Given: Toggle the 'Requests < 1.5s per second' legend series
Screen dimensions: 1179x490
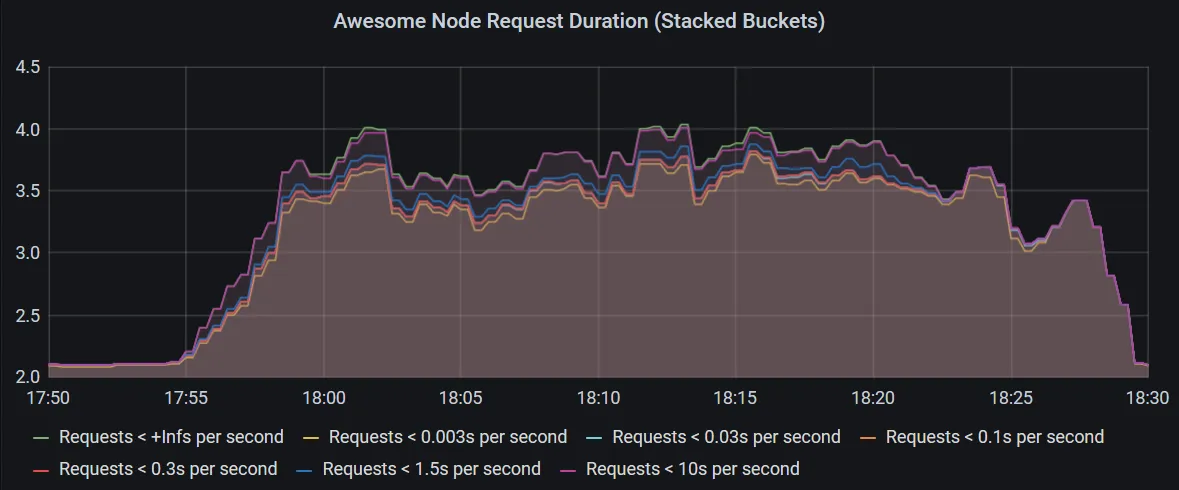Looking at the screenshot, I should tap(432, 469).
